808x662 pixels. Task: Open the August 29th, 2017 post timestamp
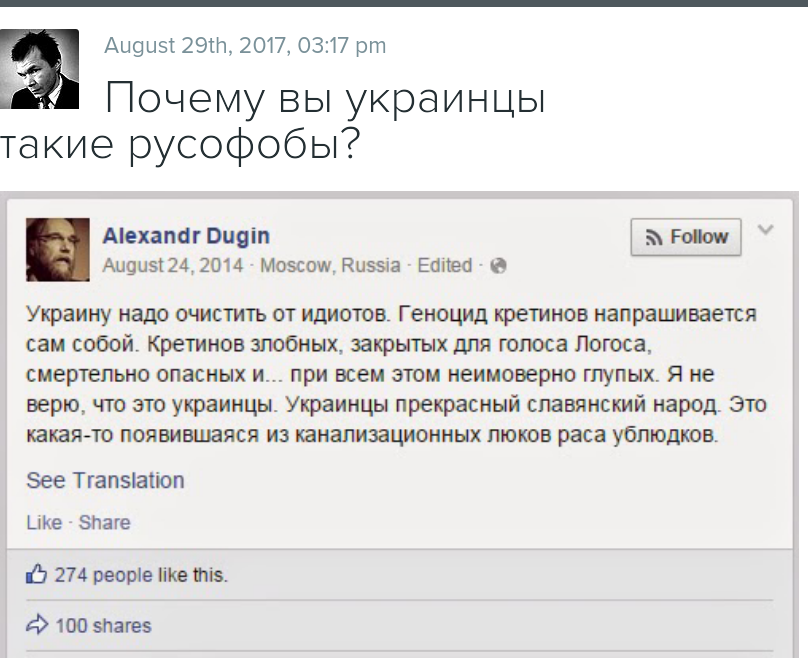click(x=245, y=45)
